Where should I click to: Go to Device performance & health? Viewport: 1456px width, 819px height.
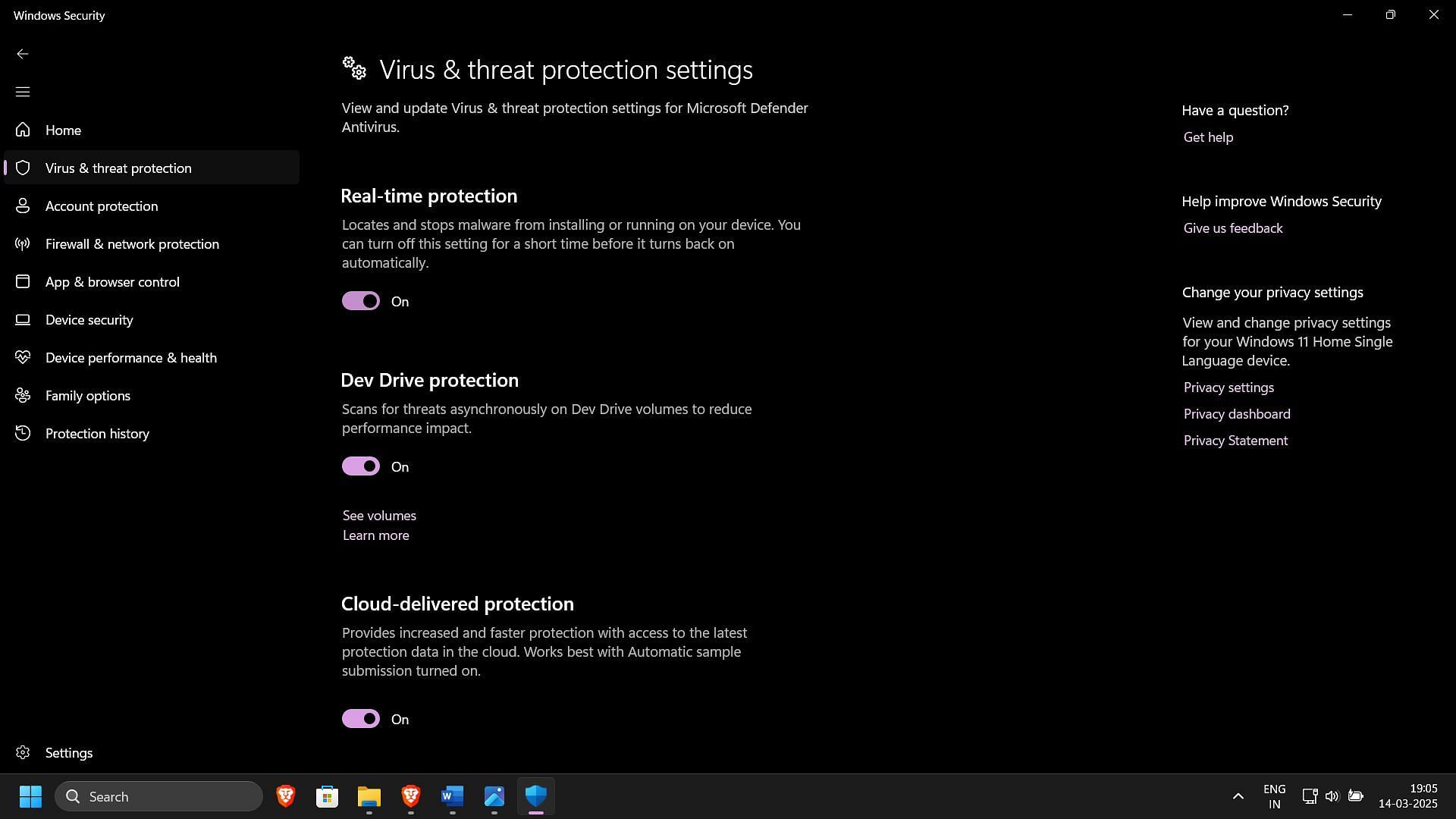[152, 357]
